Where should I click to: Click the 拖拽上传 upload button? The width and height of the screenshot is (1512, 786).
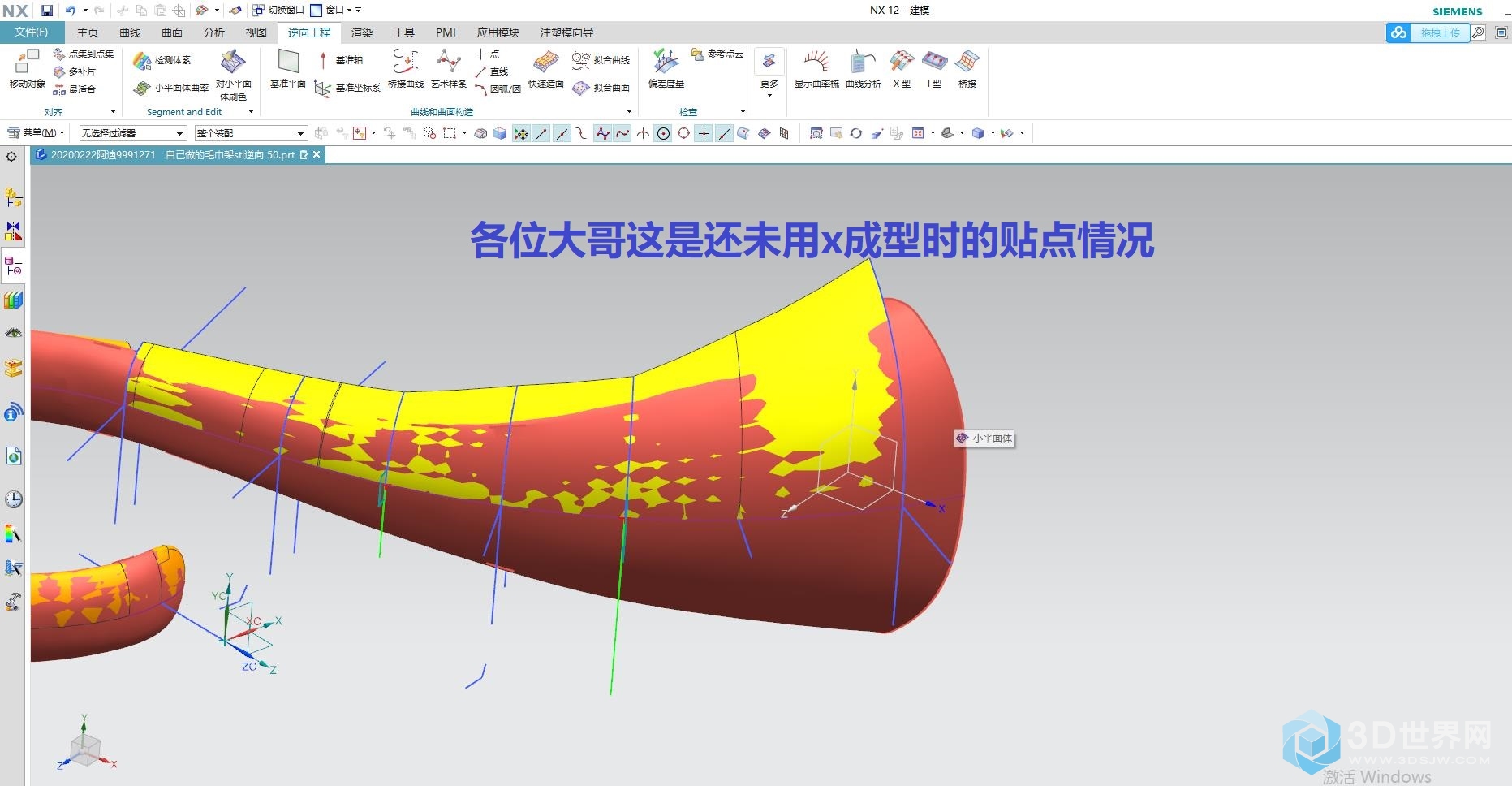click(1428, 32)
